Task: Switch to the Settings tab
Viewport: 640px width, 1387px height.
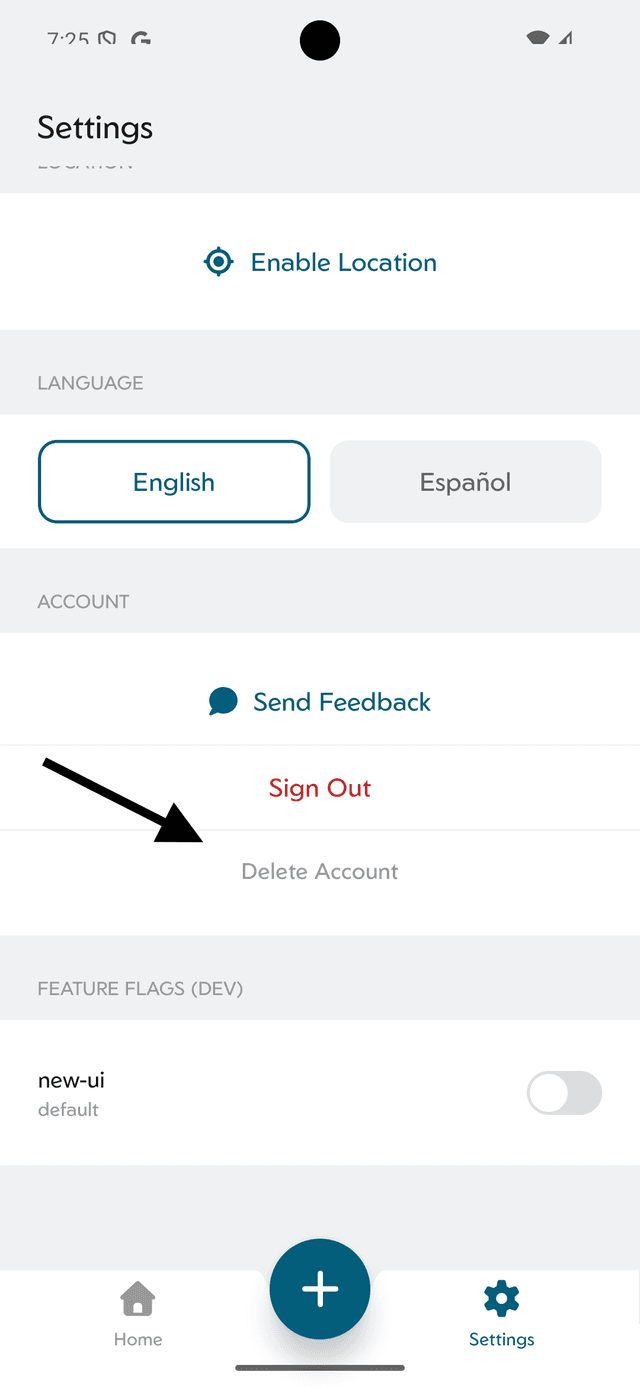Action: [501, 1313]
